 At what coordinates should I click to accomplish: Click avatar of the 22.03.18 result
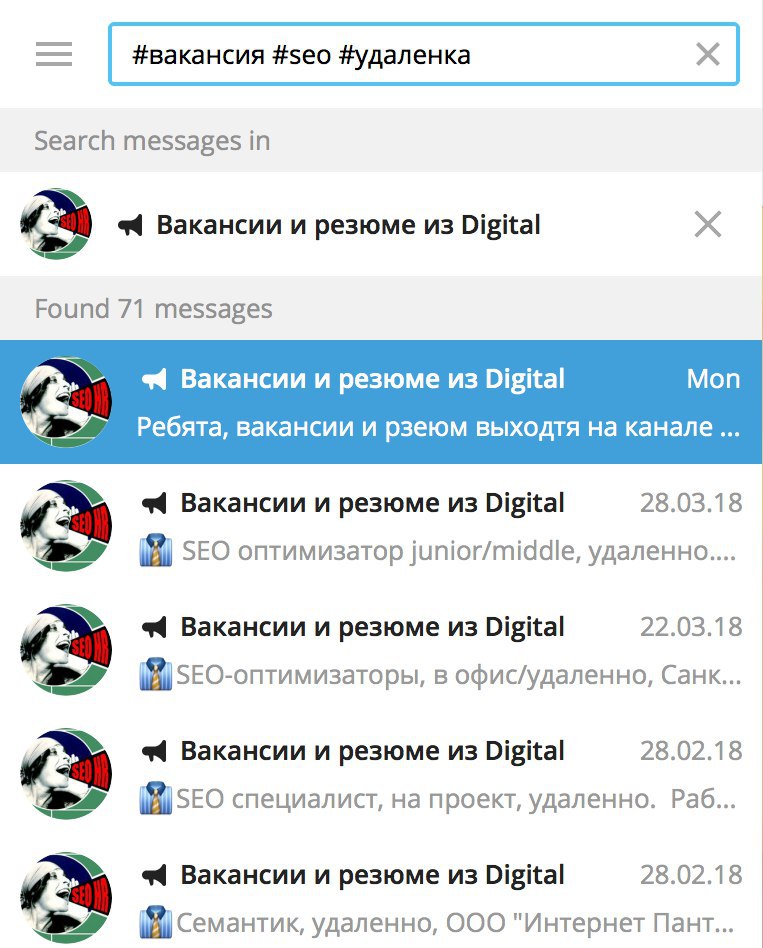click(x=67, y=650)
